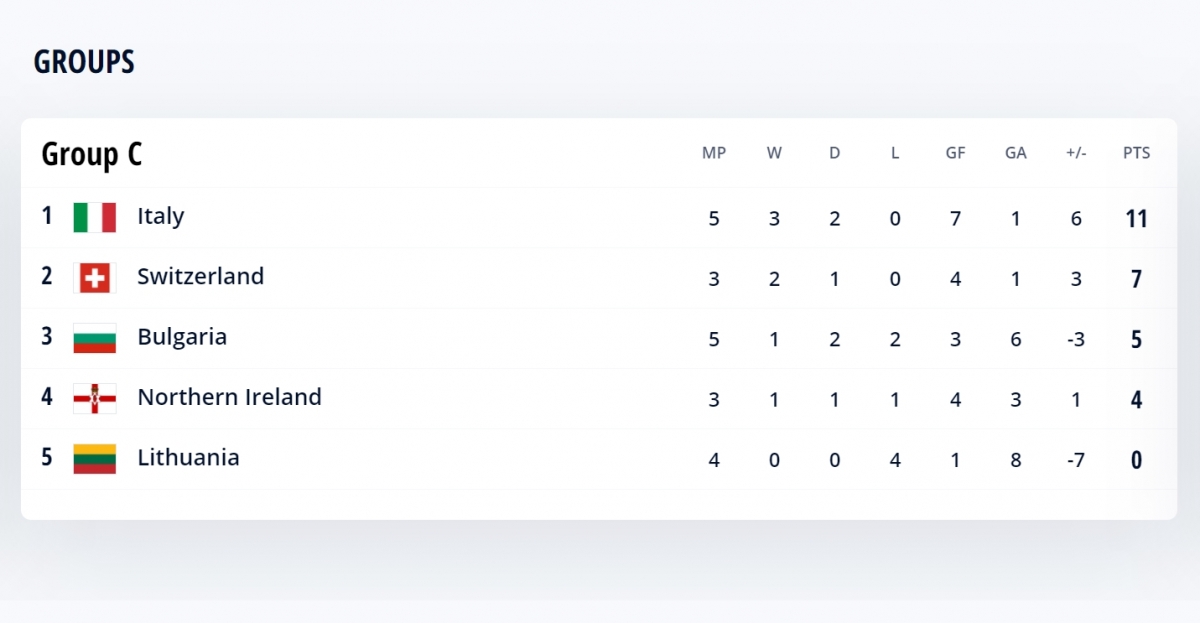Click the Lithuania flag icon
This screenshot has width=1200, height=623.
click(x=95, y=459)
